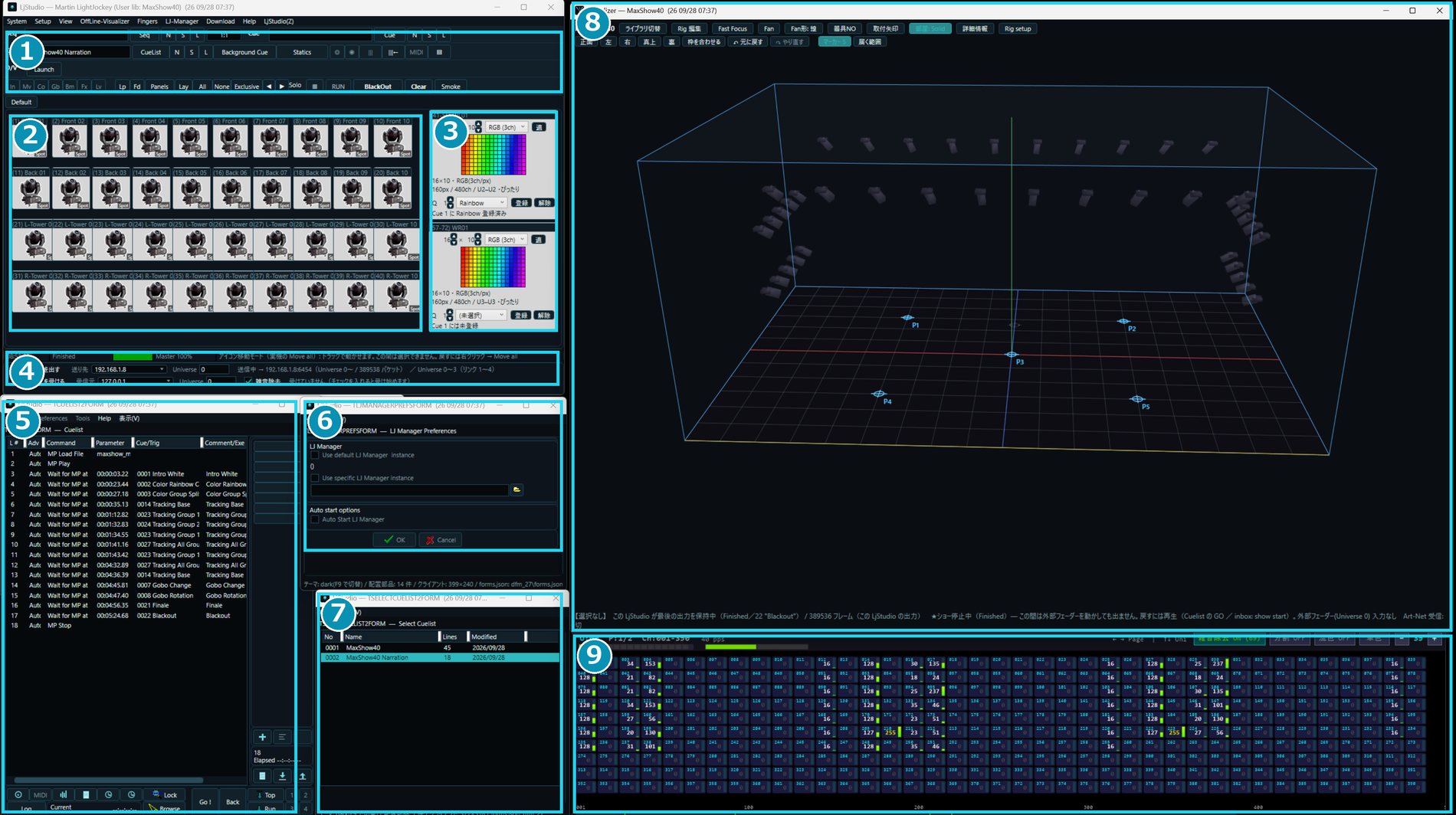Click OK in LJ Manager Preferences
Image resolution: width=1456 pixels, height=815 pixels.
click(395, 540)
